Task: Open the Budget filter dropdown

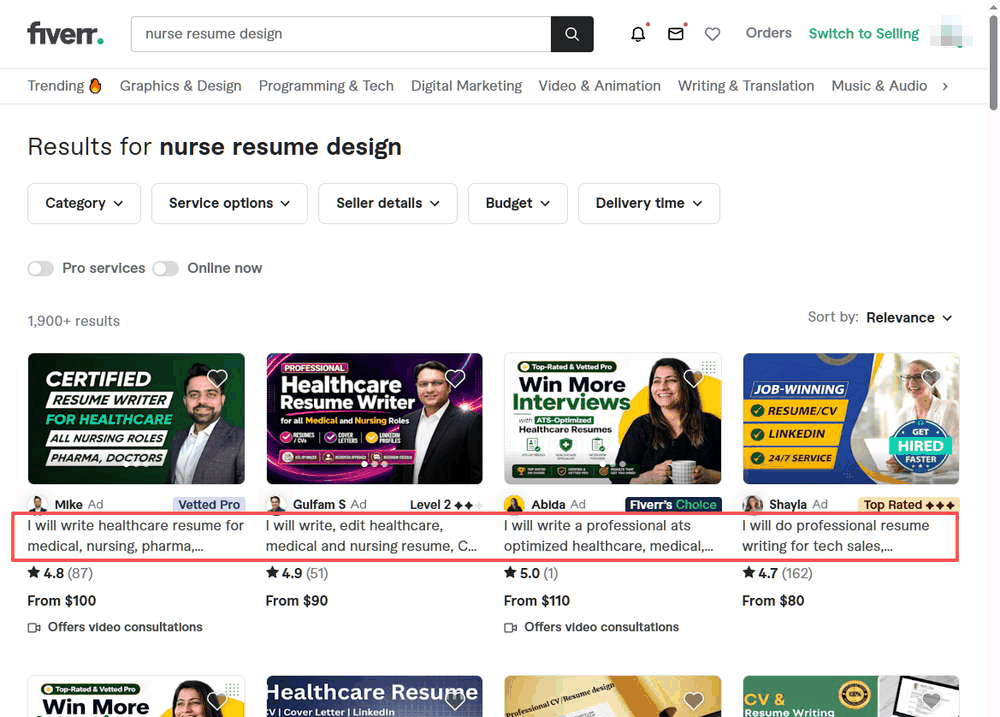Action: [518, 203]
